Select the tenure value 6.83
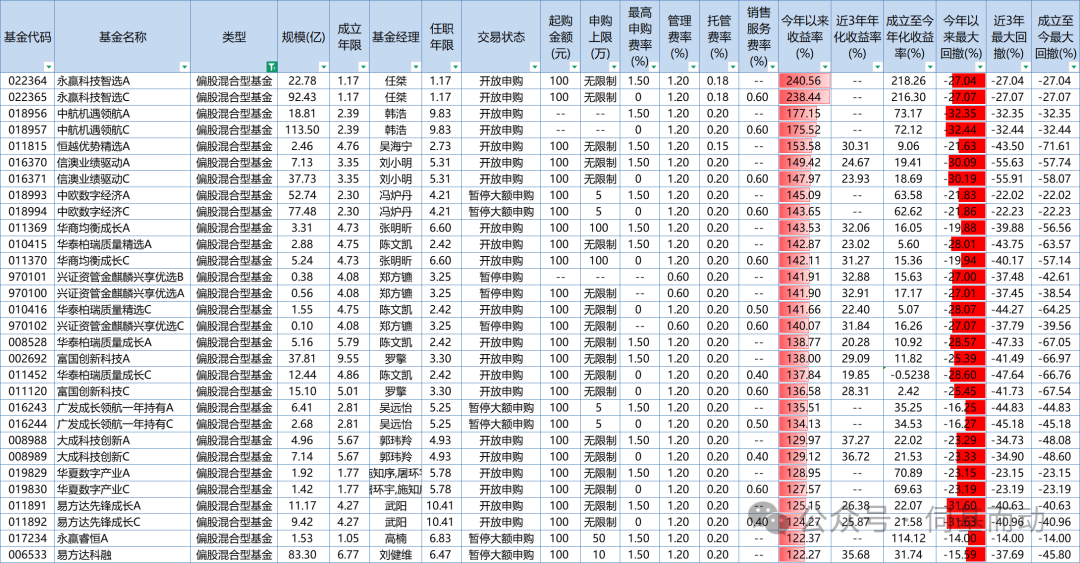1080x563 pixels. (440, 538)
